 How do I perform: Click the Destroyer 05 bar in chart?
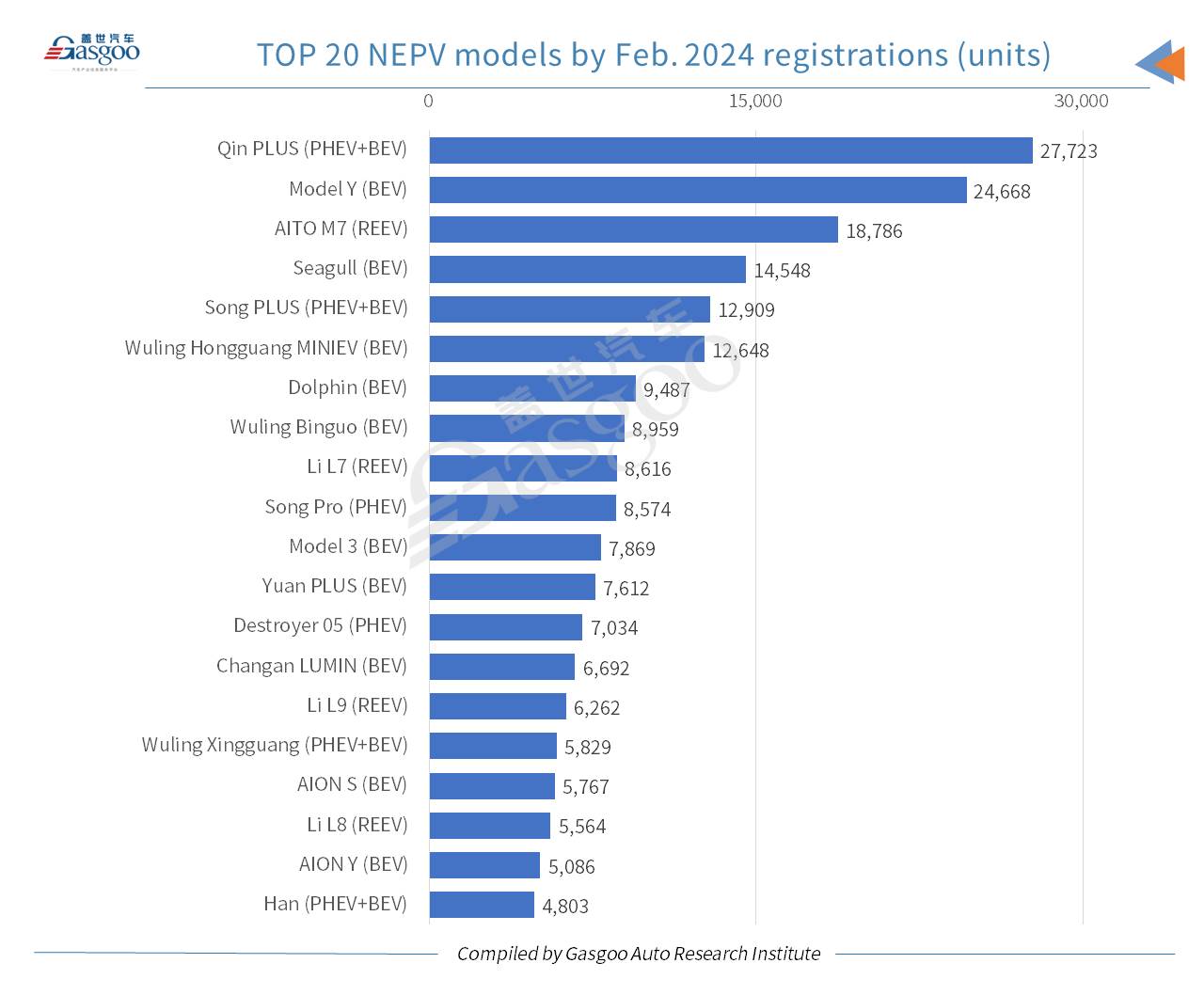pyautogui.click(x=506, y=627)
